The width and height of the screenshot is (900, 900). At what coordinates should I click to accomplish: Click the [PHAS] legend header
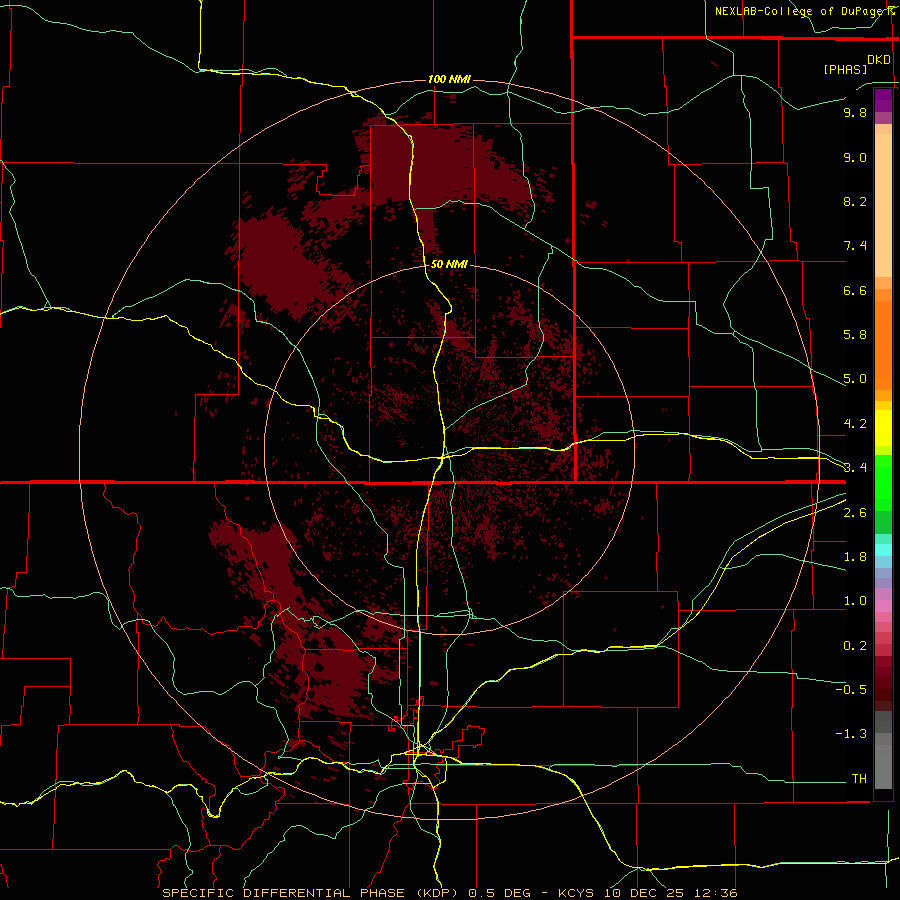click(x=845, y=69)
